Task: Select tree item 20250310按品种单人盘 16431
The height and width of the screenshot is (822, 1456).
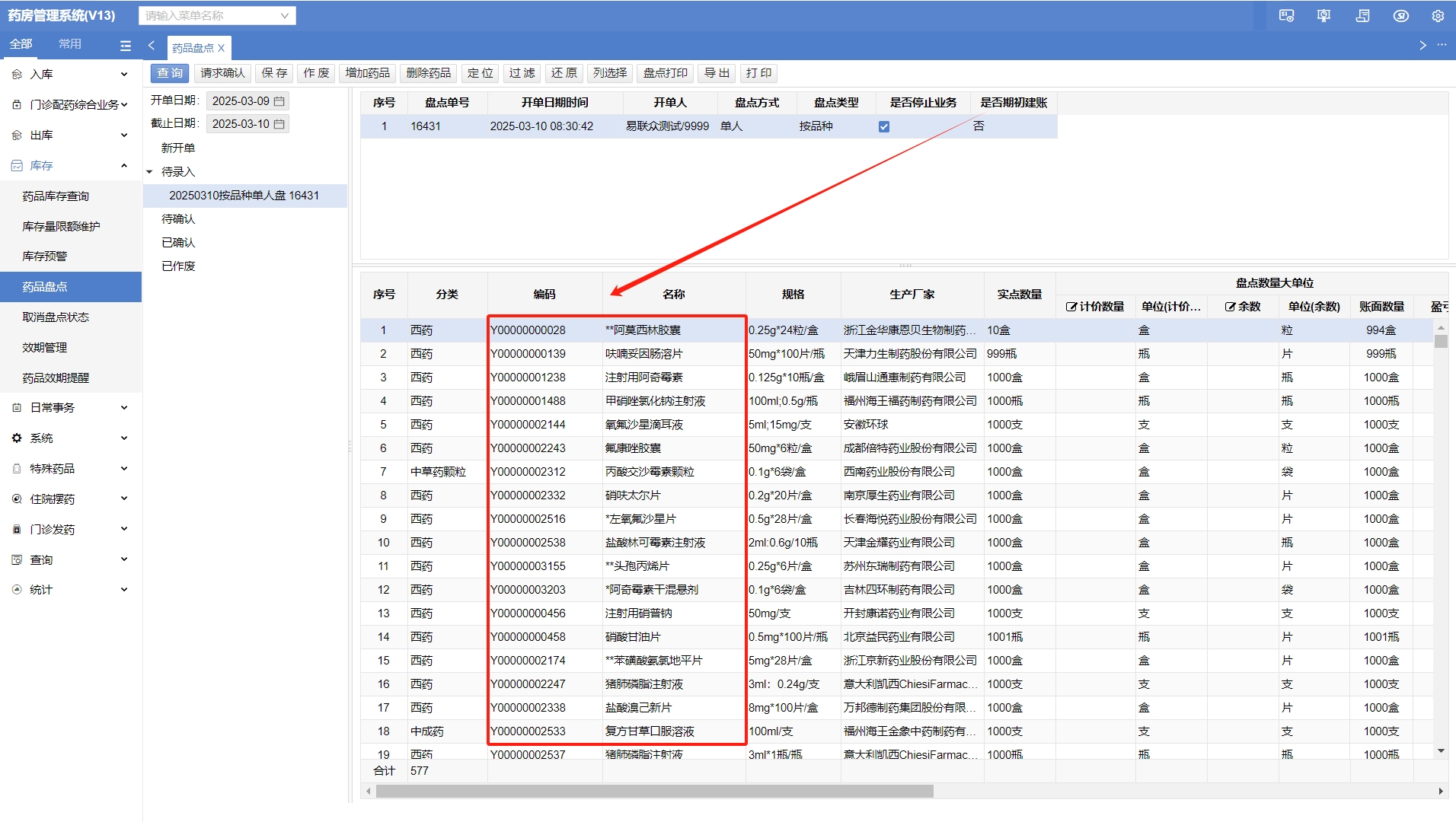Action: (x=244, y=196)
